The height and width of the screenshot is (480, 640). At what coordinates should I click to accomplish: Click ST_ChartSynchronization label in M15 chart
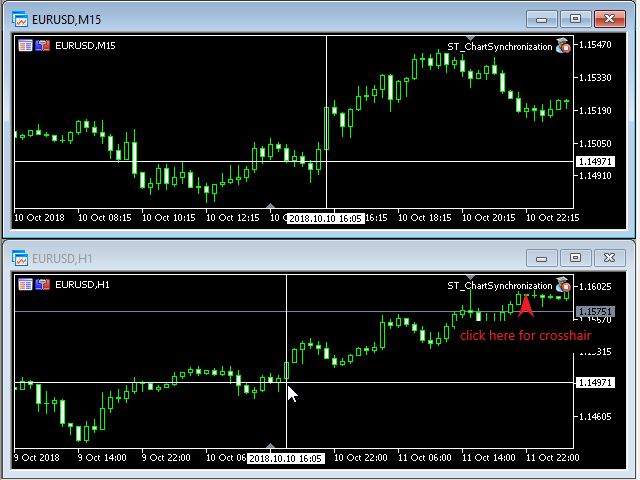pos(500,47)
